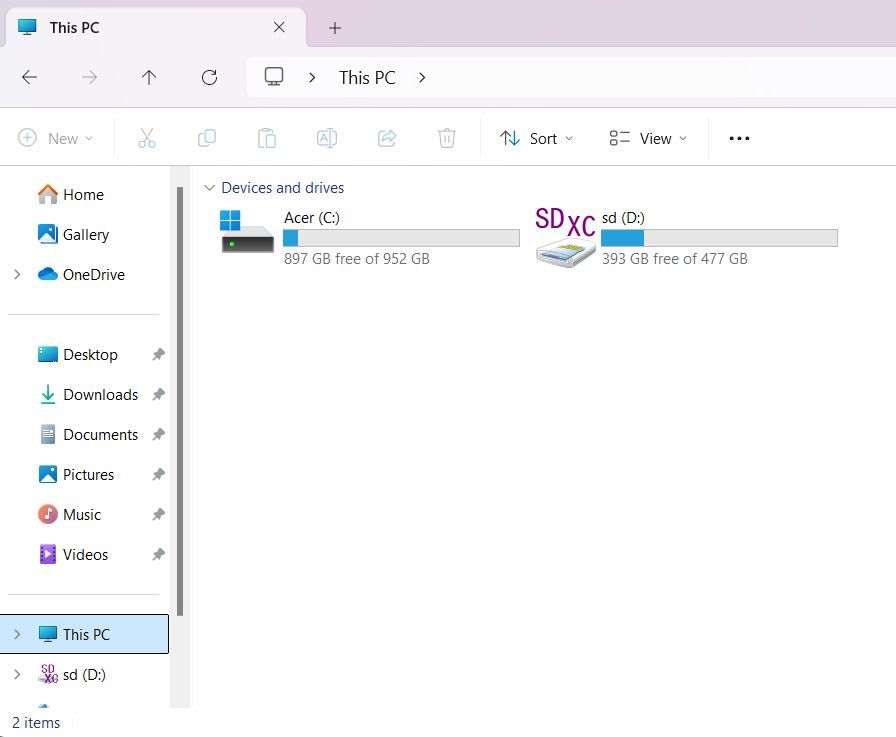Image resolution: width=896 pixels, height=737 pixels.
Task: Go up one folder level
Action: (149, 77)
